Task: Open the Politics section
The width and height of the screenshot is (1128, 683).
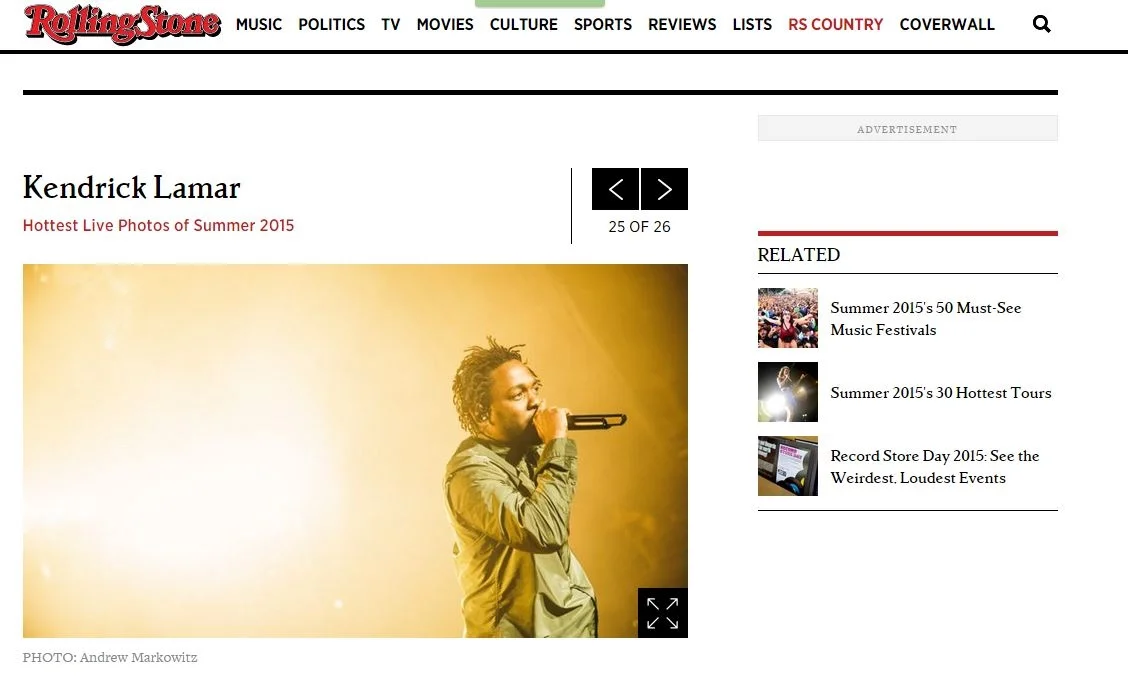Action: 332,24
